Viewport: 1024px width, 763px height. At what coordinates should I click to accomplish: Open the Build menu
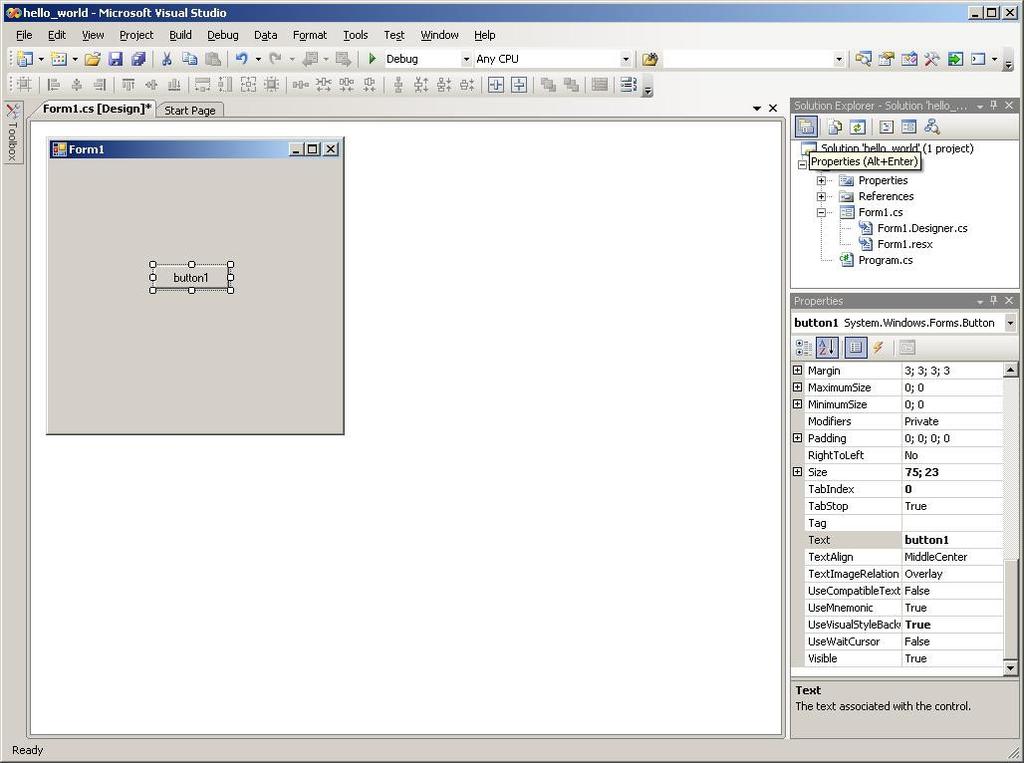tap(180, 35)
